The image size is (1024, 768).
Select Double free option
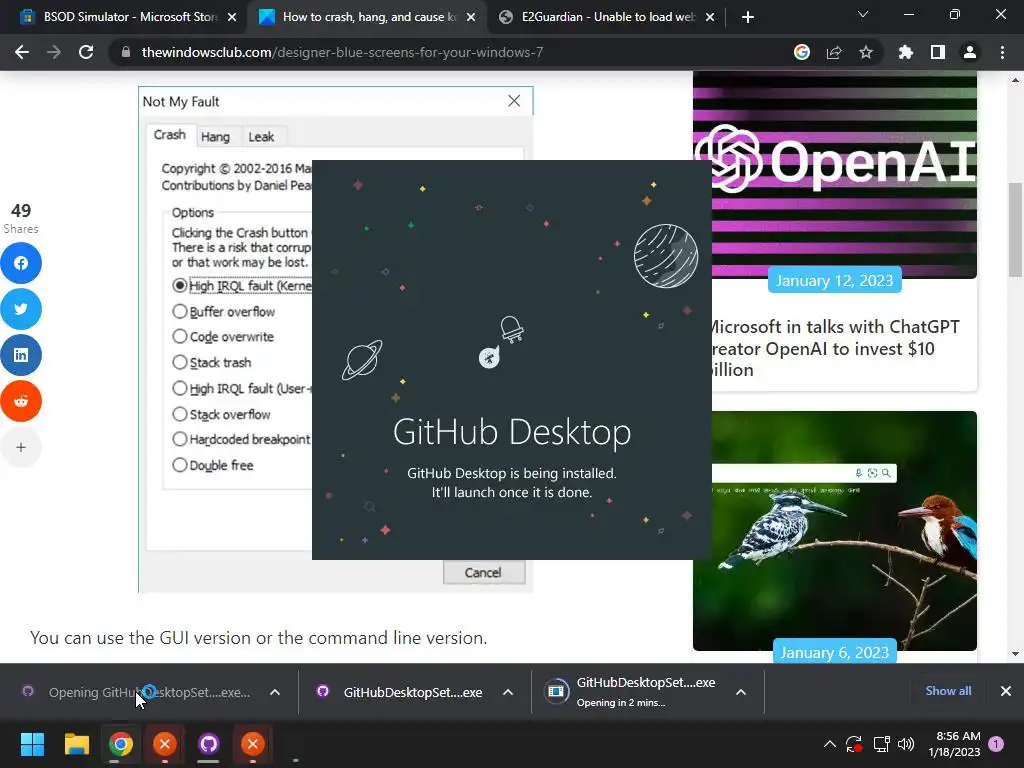tap(180, 465)
